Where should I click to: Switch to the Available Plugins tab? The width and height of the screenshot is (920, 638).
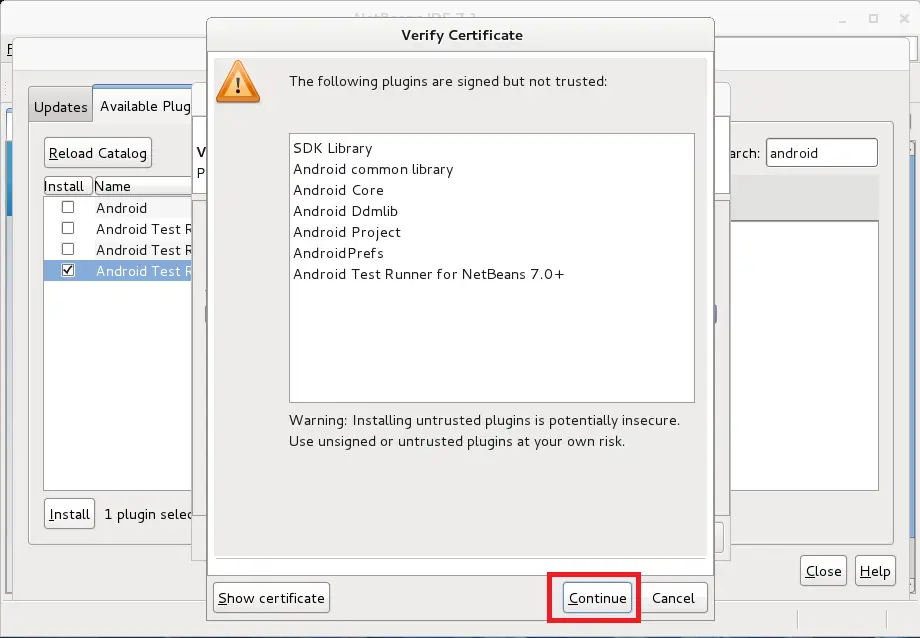[145, 106]
